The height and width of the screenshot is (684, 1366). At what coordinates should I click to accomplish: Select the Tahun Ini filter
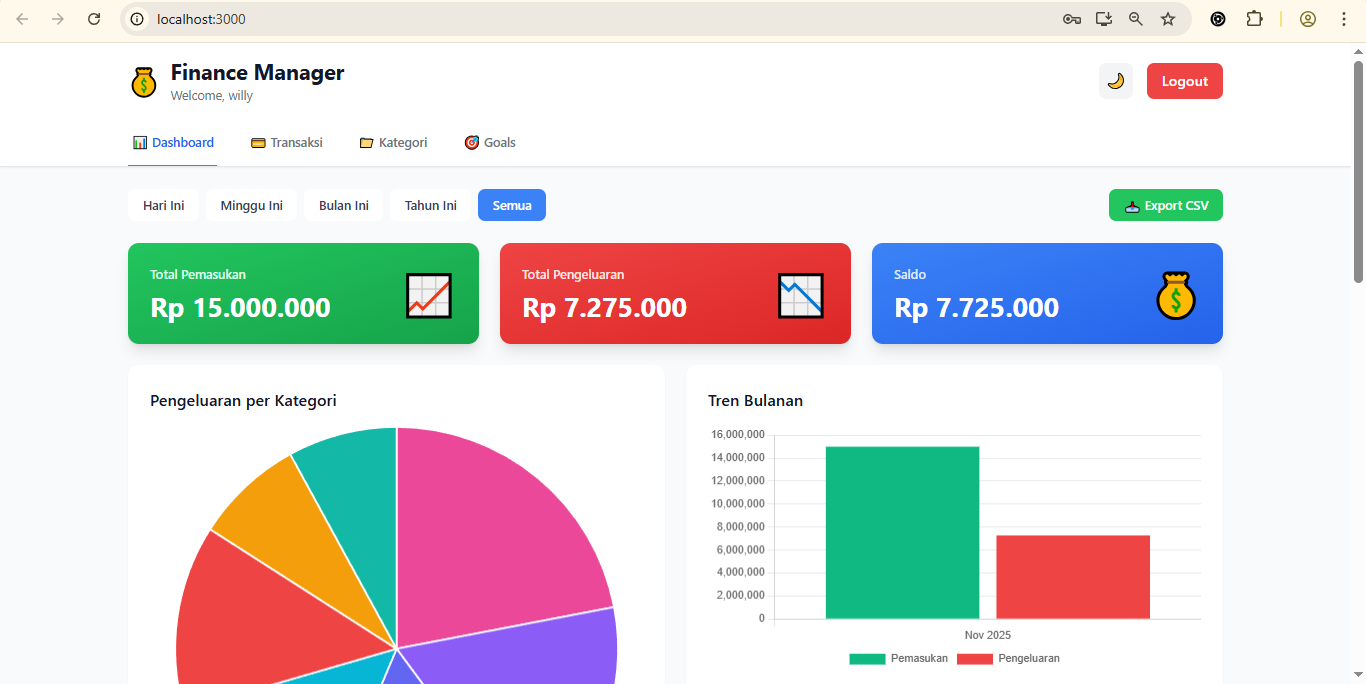point(430,205)
